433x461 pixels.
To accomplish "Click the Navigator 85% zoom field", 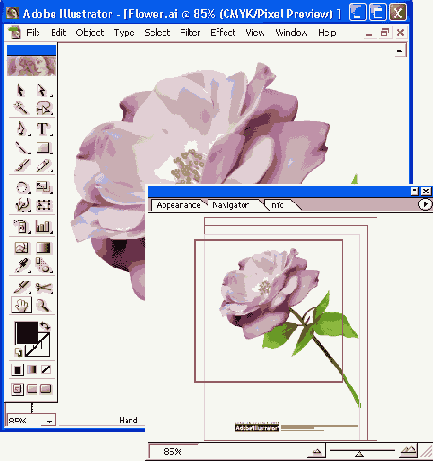I will tap(172, 452).
